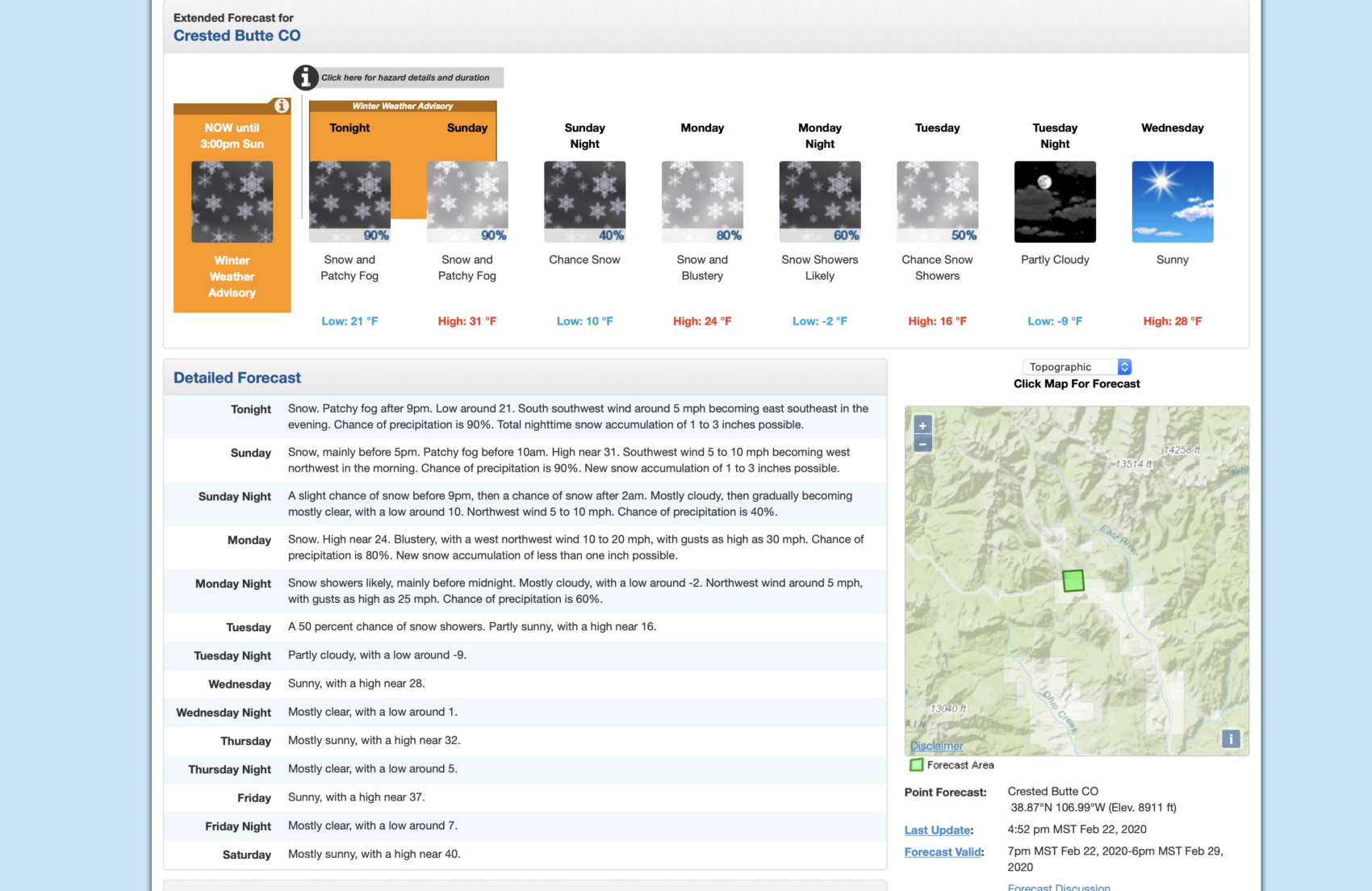This screenshot has width=1372, height=891.
Task: Click 'Mostly sunny, with a high near 40.'
Action: pyautogui.click(x=374, y=854)
